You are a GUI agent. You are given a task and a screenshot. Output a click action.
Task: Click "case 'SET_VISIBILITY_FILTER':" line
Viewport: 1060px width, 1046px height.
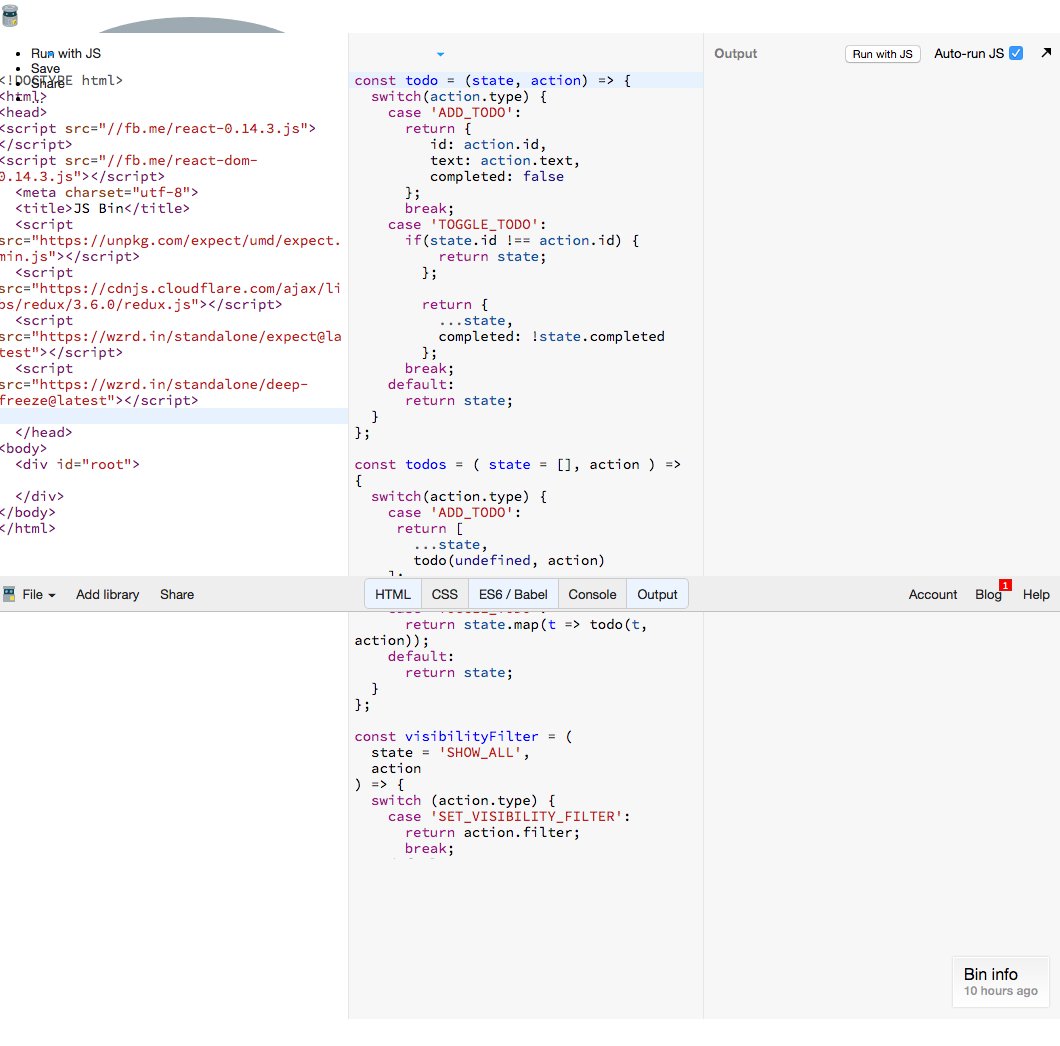(509, 817)
